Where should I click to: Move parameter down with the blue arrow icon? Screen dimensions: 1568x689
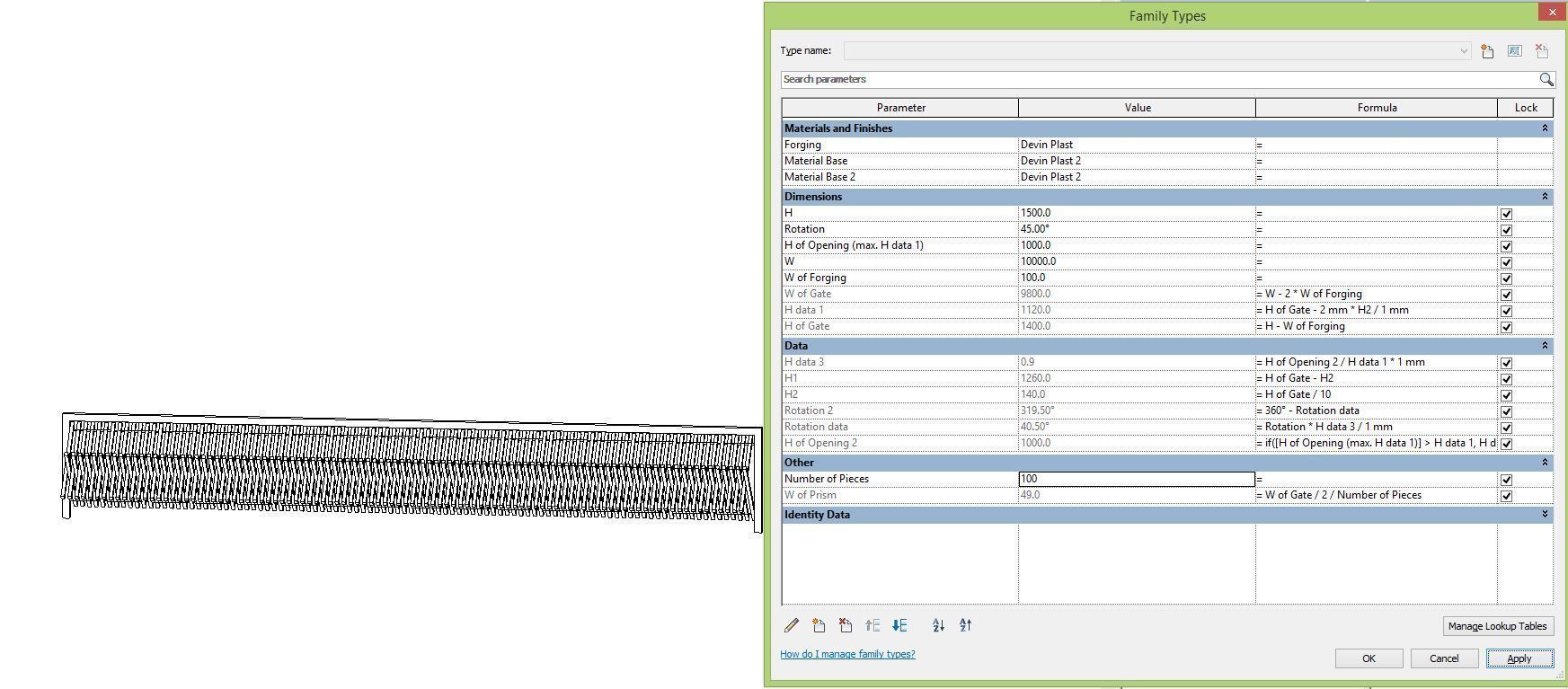[899, 625]
